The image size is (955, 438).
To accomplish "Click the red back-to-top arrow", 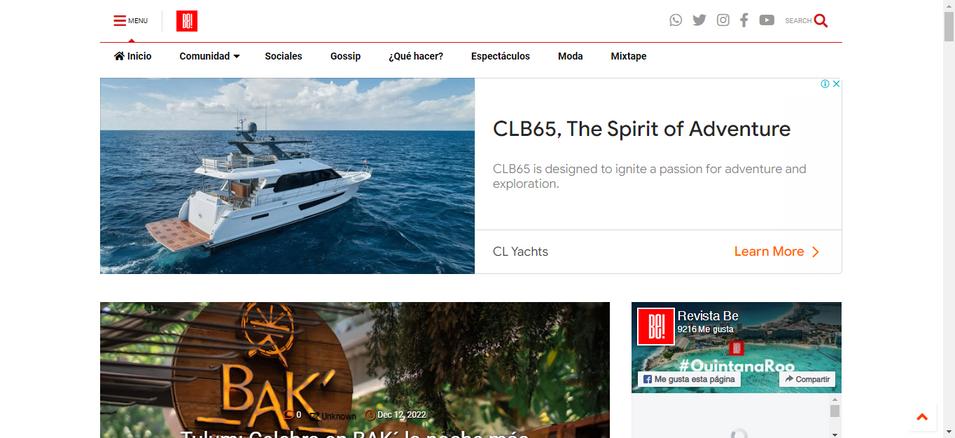I will (x=922, y=417).
